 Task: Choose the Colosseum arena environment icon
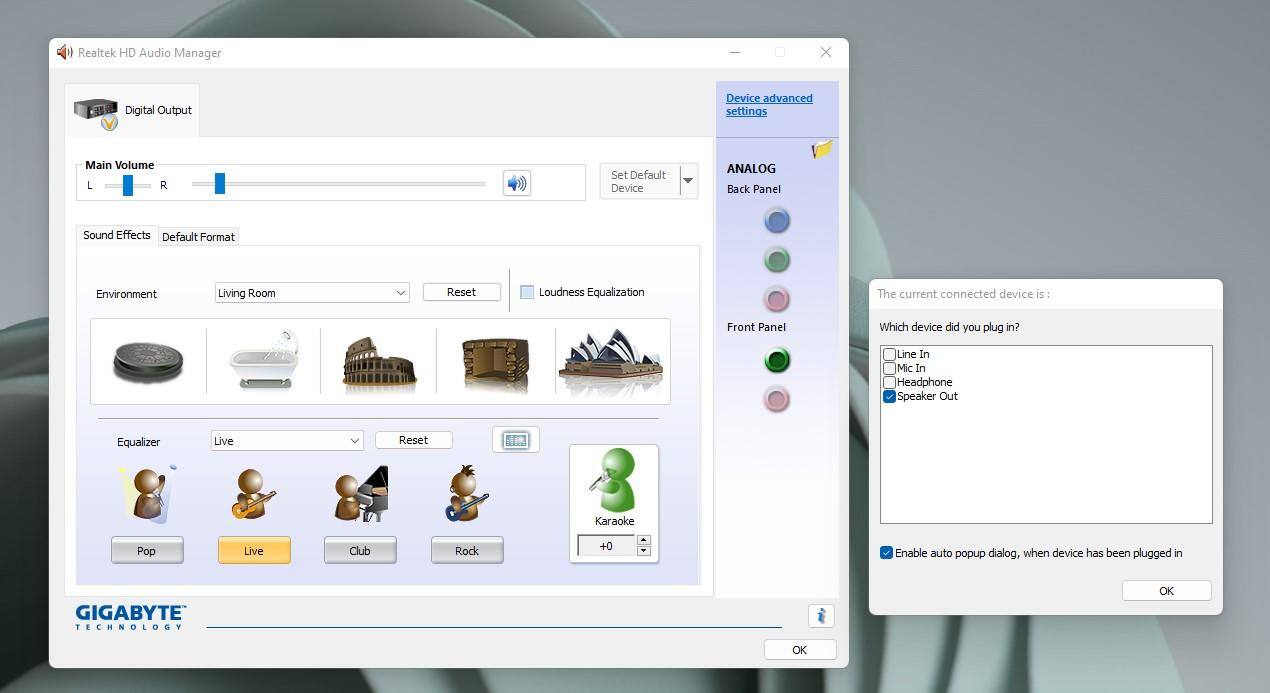378,361
